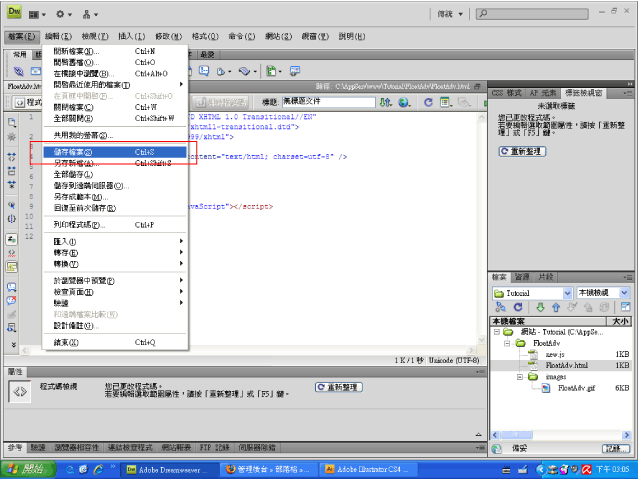638x479 pixels.
Task: Select FloatAdv.gif in the file tree
Action: pyautogui.click(x=576, y=388)
